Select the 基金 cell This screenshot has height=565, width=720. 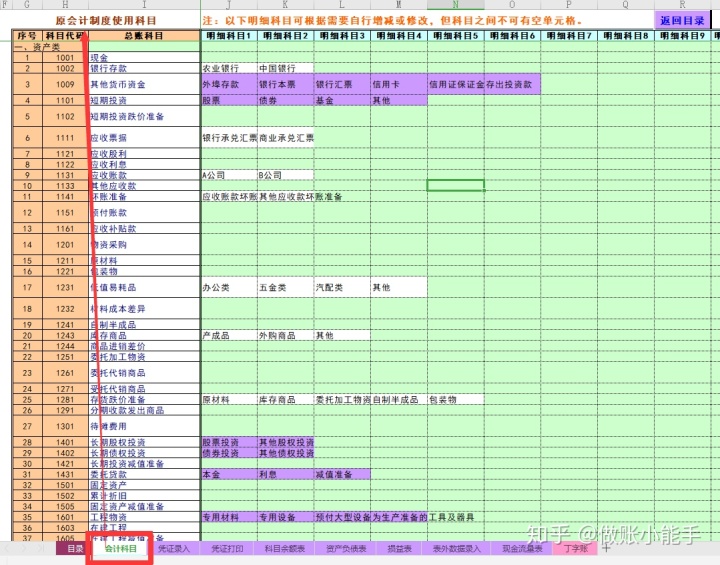[342, 100]
